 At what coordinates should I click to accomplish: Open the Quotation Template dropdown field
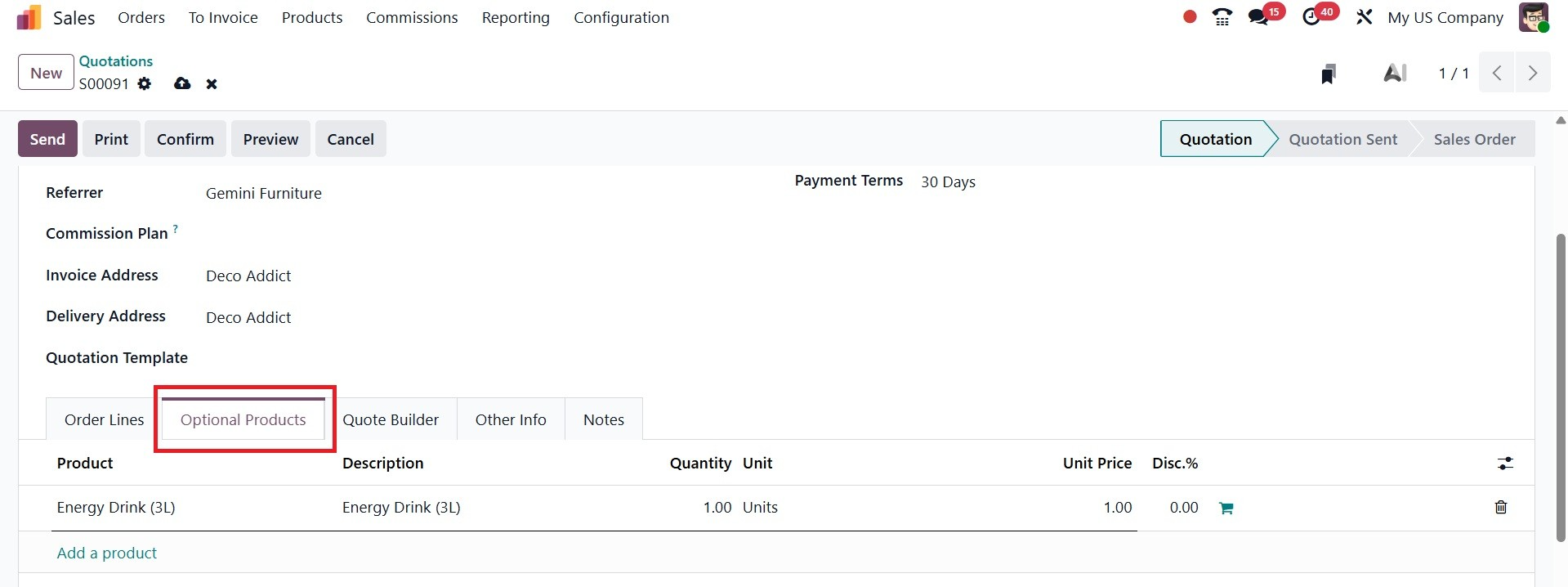[x=409, y=358]
